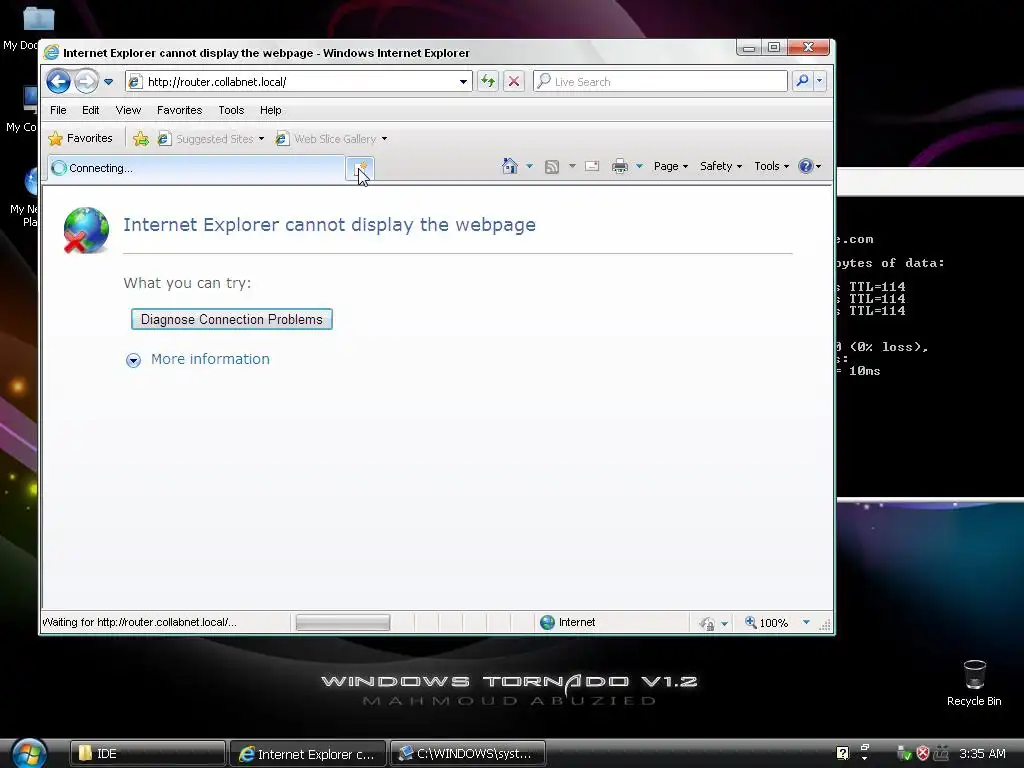The height and width of the screenshot is (768, 1024).
Task: Click Diagnose Connection Problems button
Action: click(x=232, y=319)
